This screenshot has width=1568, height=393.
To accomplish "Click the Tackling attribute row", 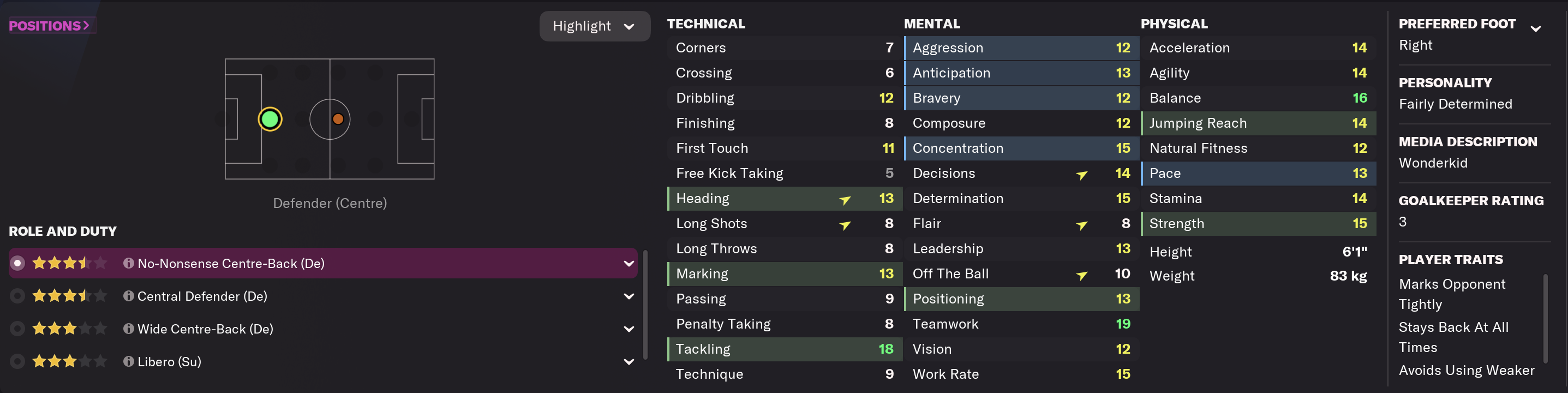I will [x=784, y=349].
